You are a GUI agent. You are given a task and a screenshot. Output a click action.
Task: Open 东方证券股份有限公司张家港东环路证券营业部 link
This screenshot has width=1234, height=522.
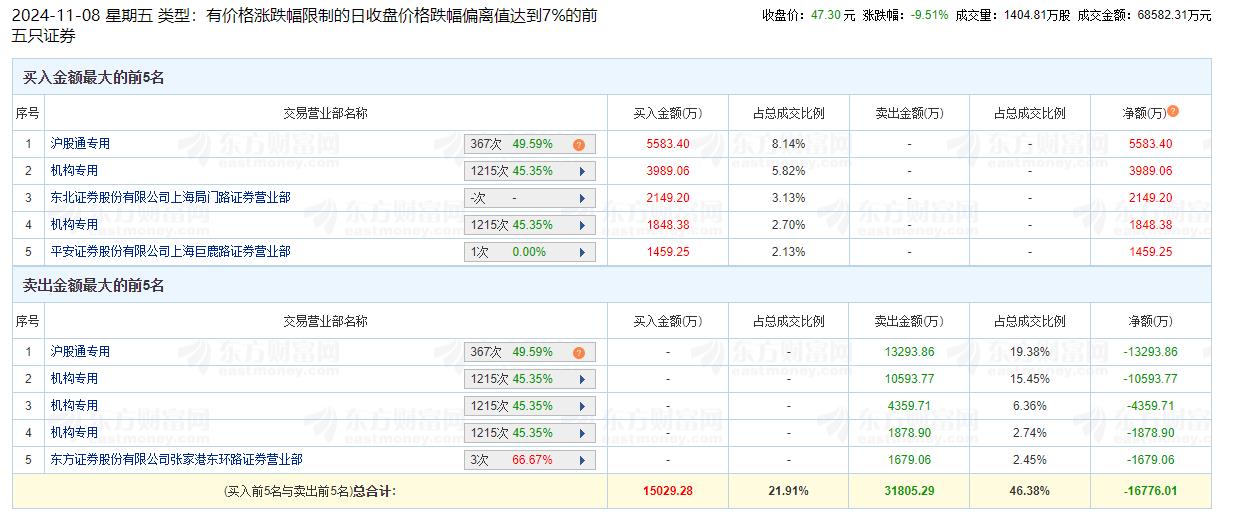tap(177, 460)
